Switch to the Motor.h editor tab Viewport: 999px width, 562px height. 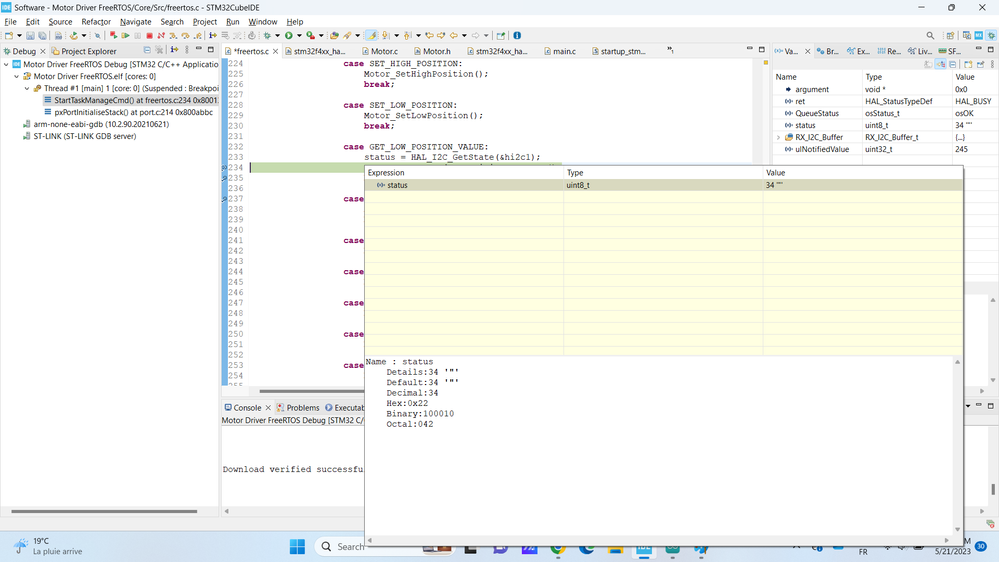pos(436,51)
